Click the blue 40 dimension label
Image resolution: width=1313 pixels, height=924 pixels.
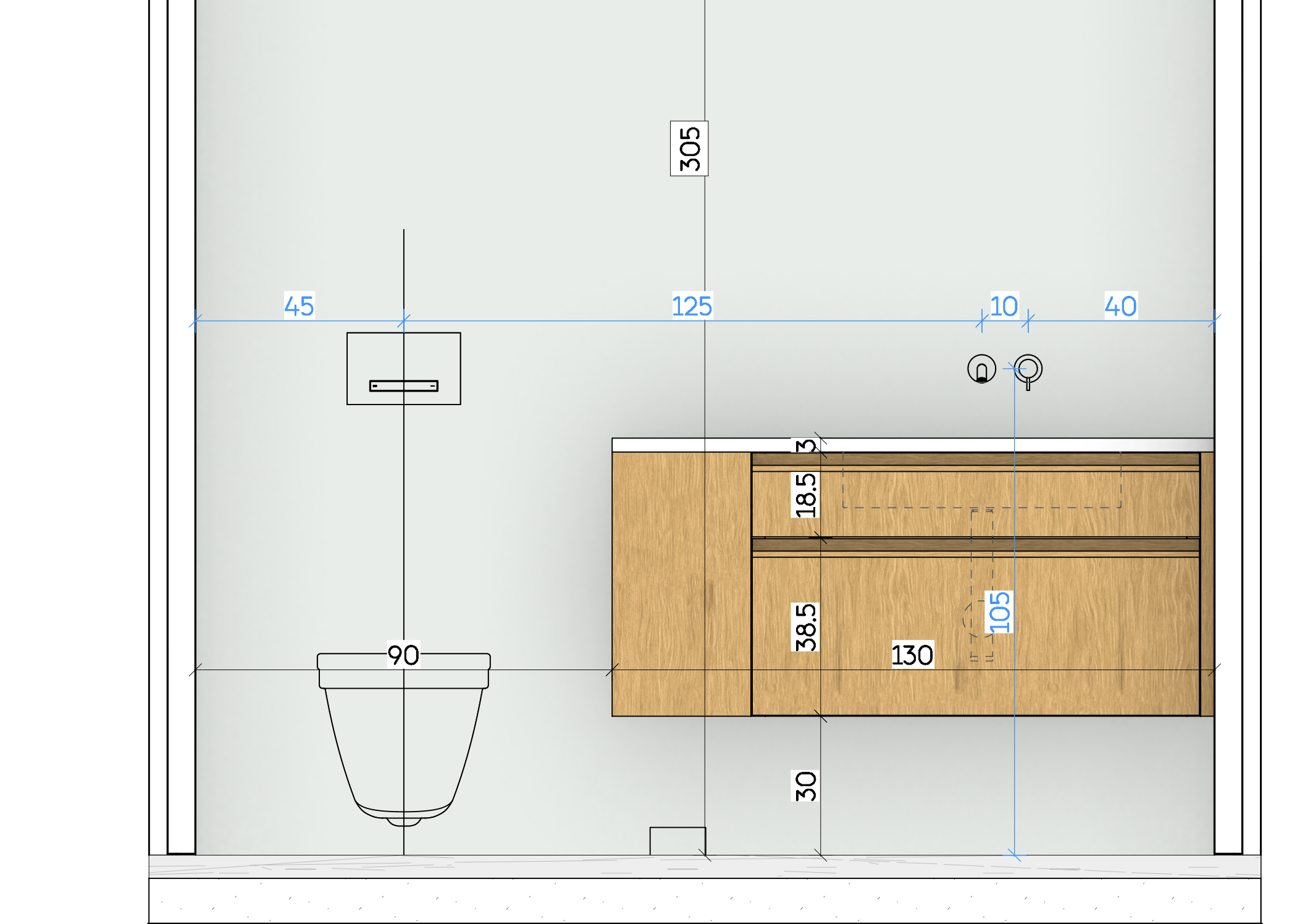click(1120, 306)
